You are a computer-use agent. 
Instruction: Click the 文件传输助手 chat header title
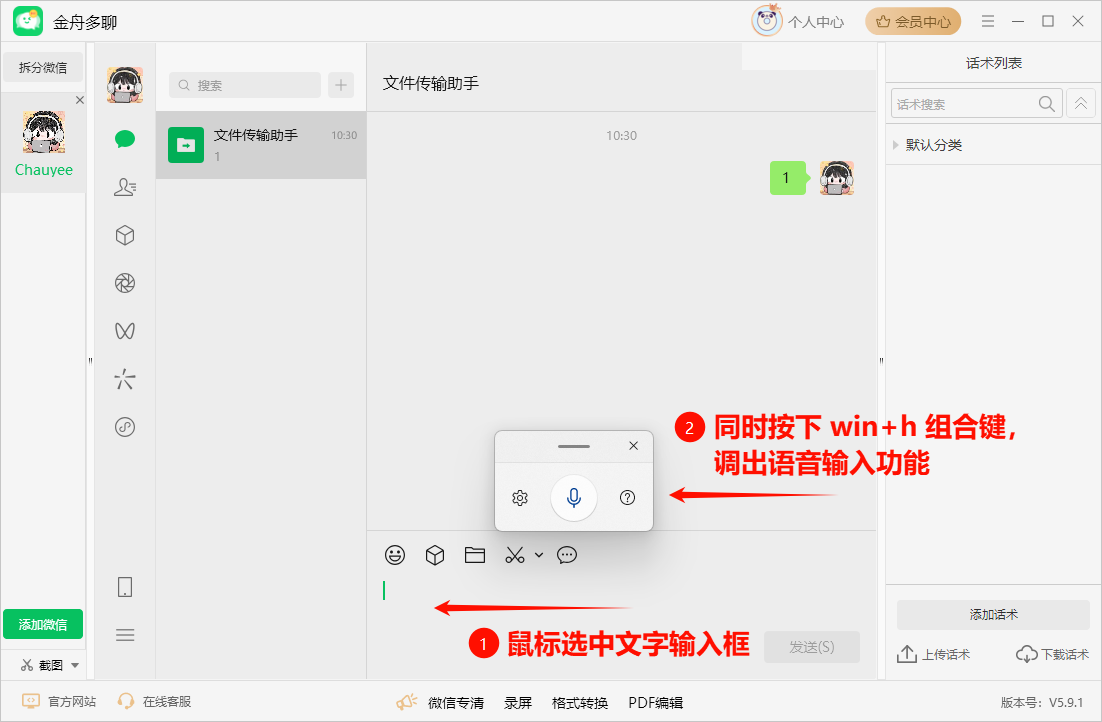[431, 83]
